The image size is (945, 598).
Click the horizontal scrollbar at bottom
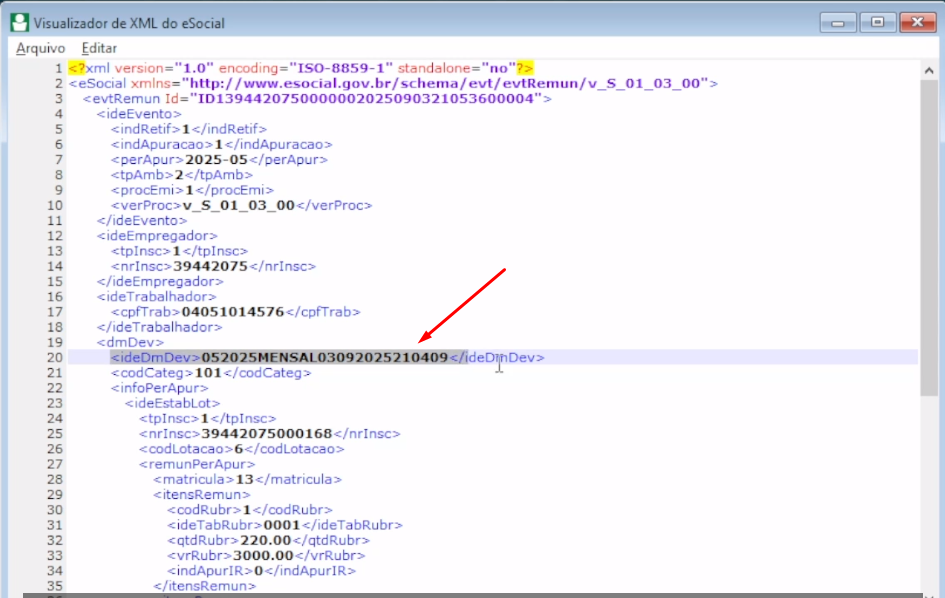click(472, 595)
